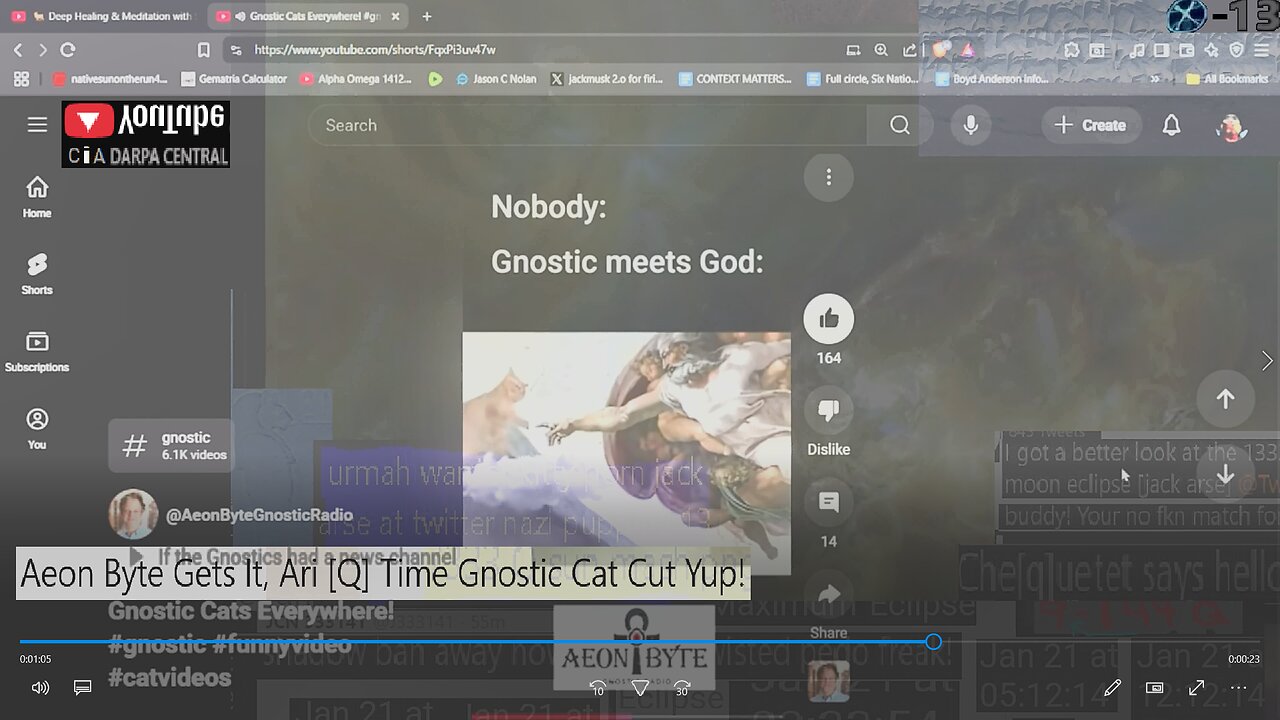
Task: Click the #funnyvideo hashtag link
Action: pos(282,645)
